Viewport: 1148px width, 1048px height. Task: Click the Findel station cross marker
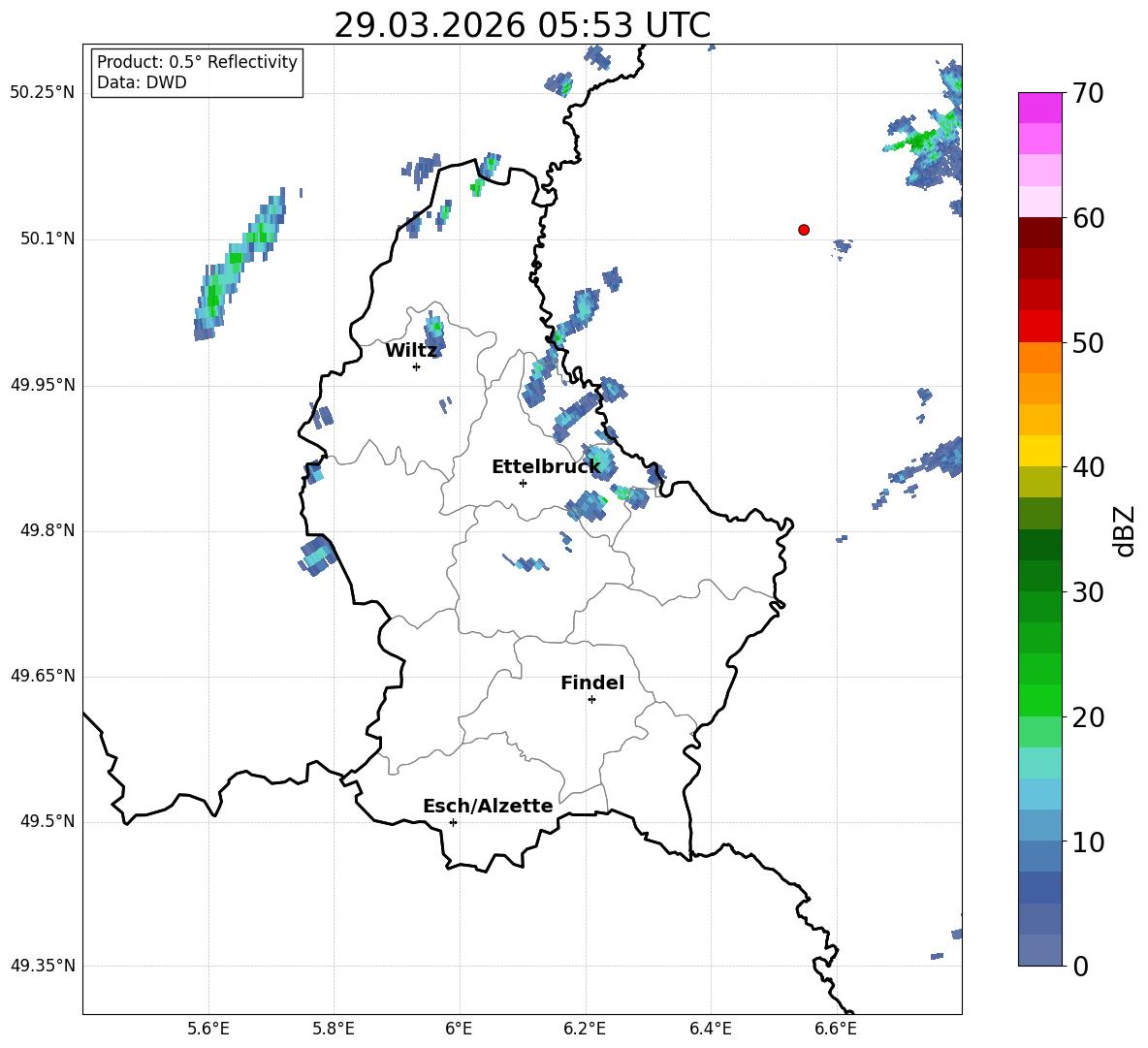(x=591, y=700)
